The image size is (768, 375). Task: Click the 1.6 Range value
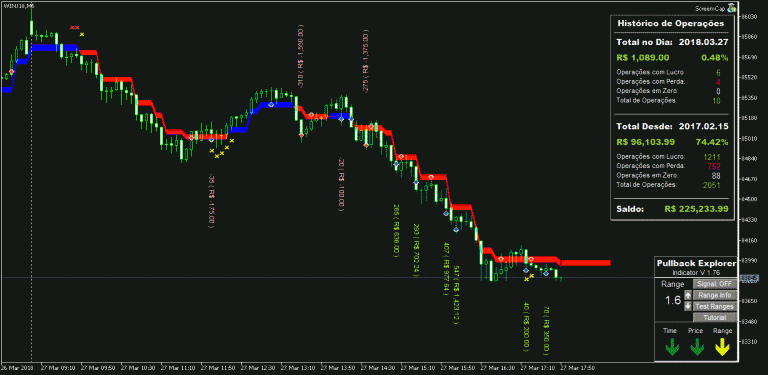(672, 301)
